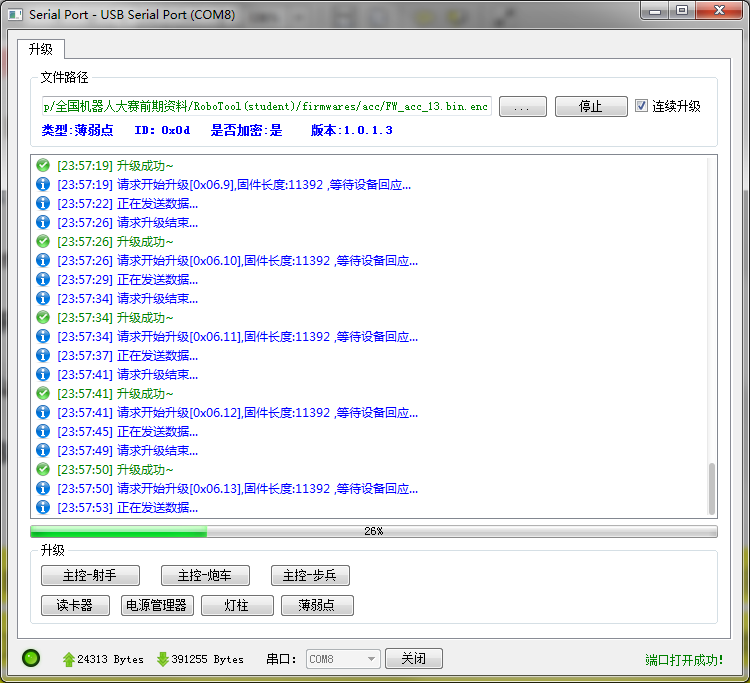The height and width of the screenshot is (683, 750).
Task: Click the green upload arrow icon
Action: pyautogui.click(x=68, y=659)
